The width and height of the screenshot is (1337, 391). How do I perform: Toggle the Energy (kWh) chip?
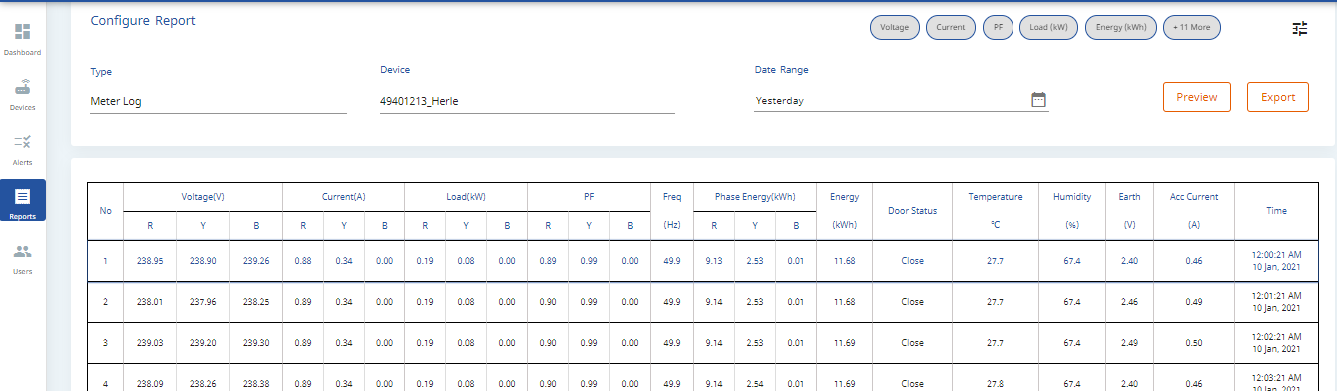coord(1121,27)
